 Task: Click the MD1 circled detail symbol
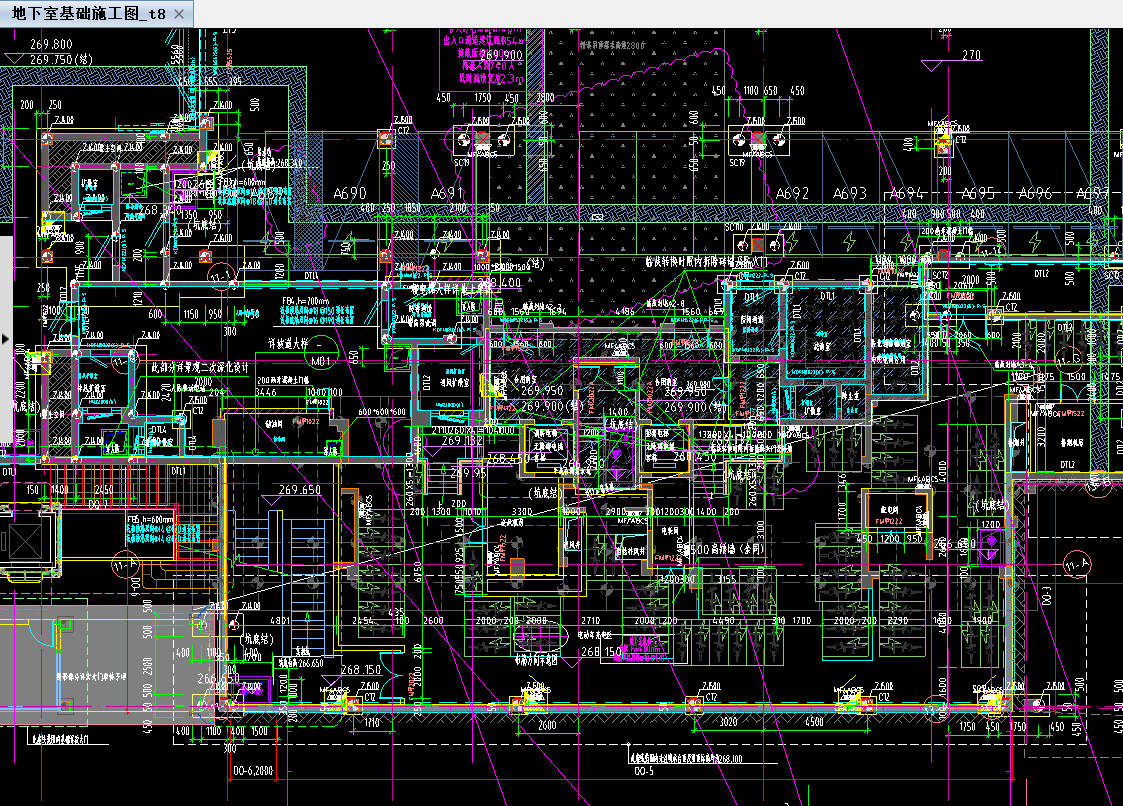pos(321,361)
